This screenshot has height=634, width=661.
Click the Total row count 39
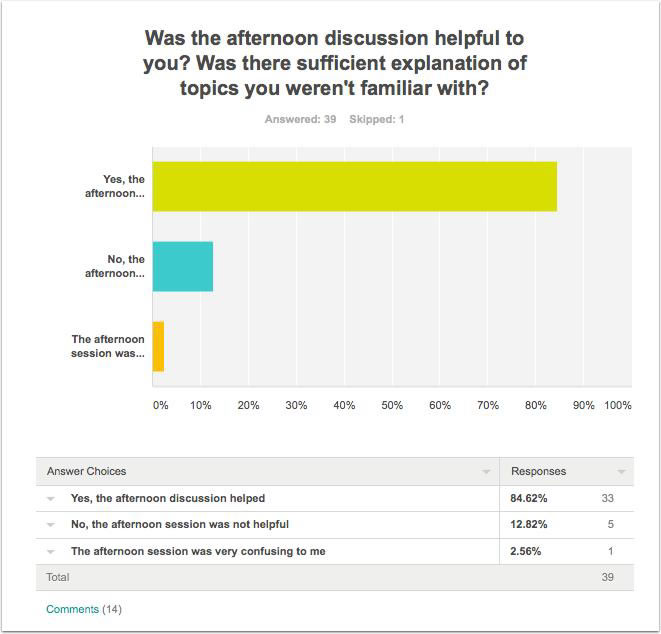click(x=607, y=577)
